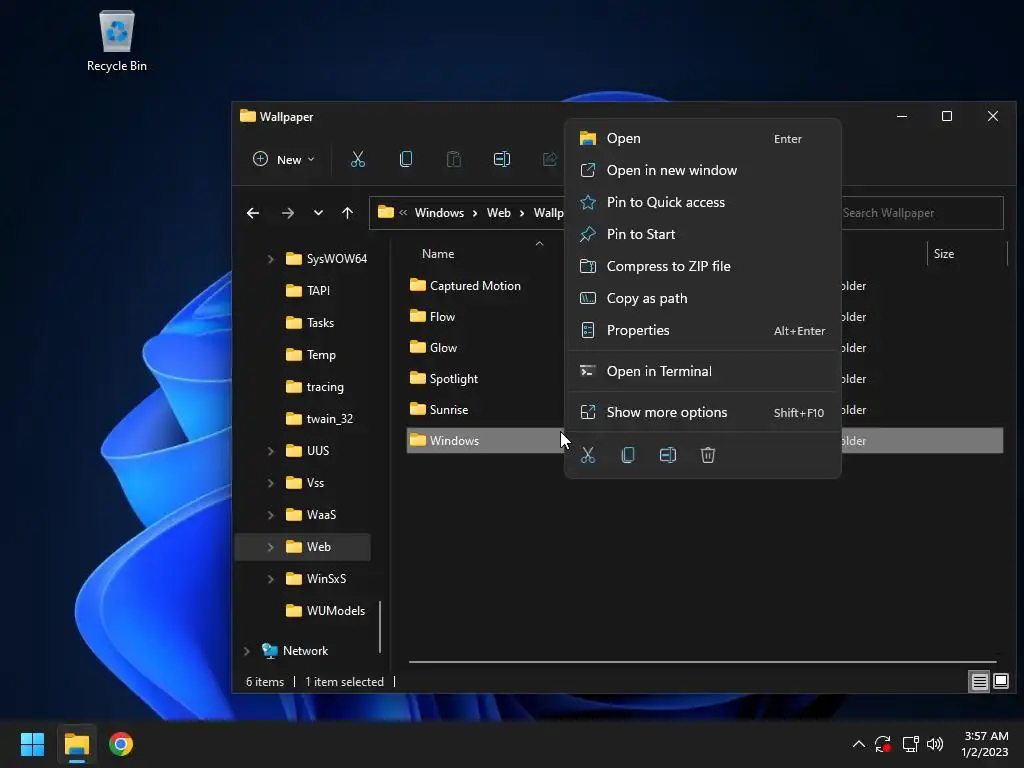Select Copy as path
The image size is (1024, 768).
point(703,298)
